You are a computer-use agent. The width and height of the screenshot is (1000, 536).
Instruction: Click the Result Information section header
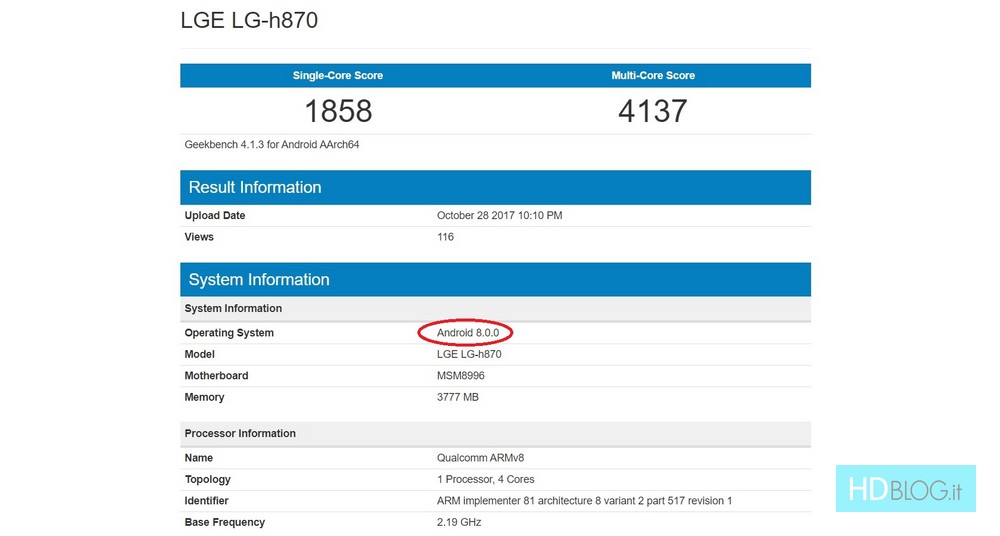(x=496, y=187)
